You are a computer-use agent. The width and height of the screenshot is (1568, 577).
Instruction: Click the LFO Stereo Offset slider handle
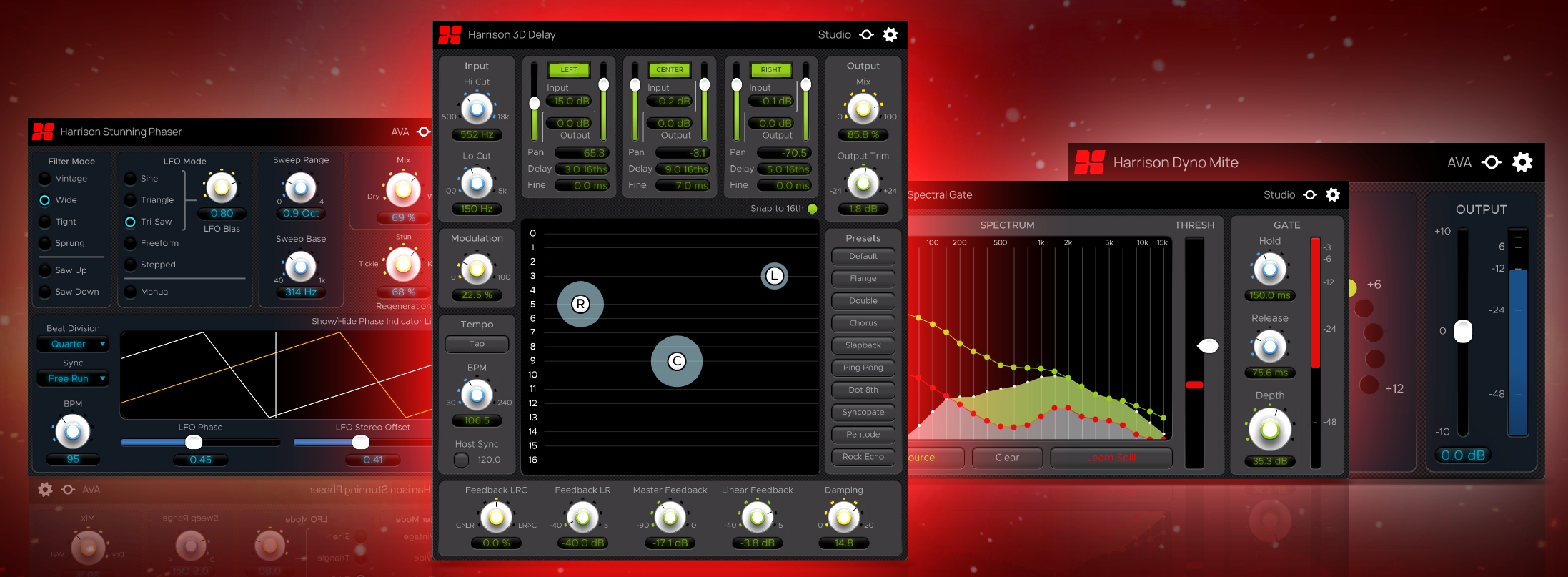(x=361, y=442)
